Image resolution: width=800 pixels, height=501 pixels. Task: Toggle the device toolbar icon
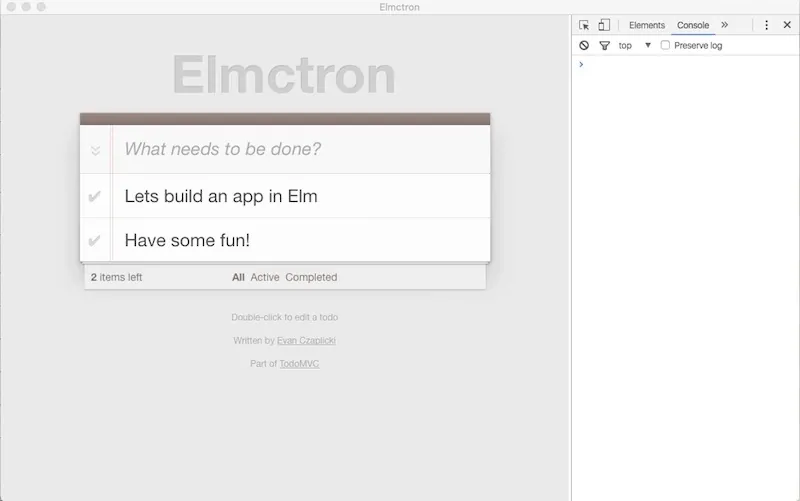[x=604, y=25]
